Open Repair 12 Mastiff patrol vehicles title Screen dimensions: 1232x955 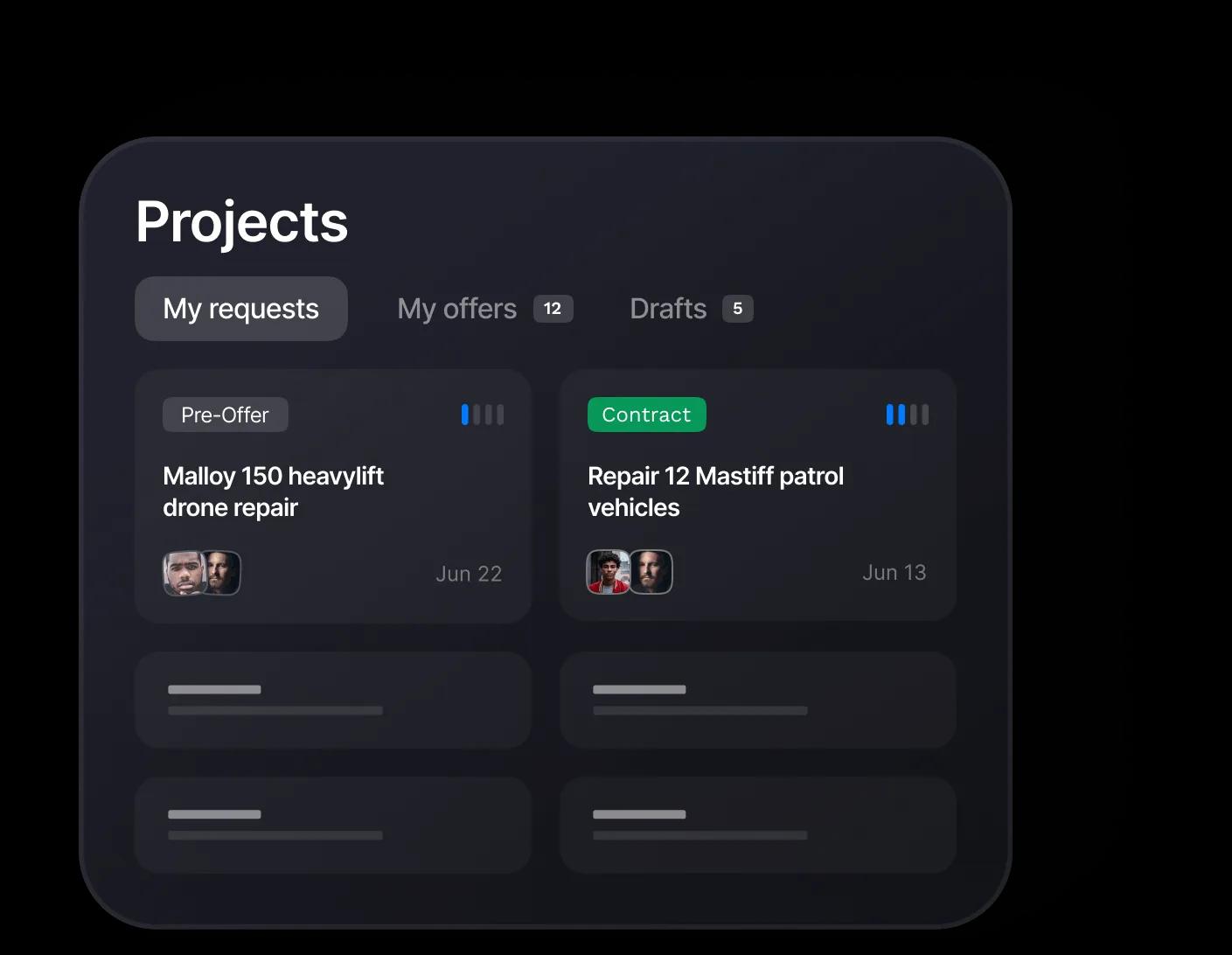(715, 491)
